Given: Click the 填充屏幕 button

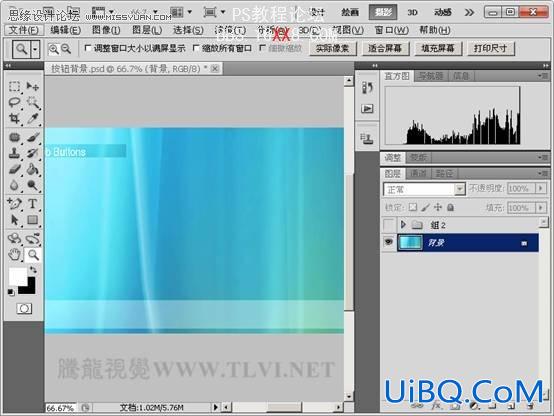Looking at the screenshot, I should 438,48.
